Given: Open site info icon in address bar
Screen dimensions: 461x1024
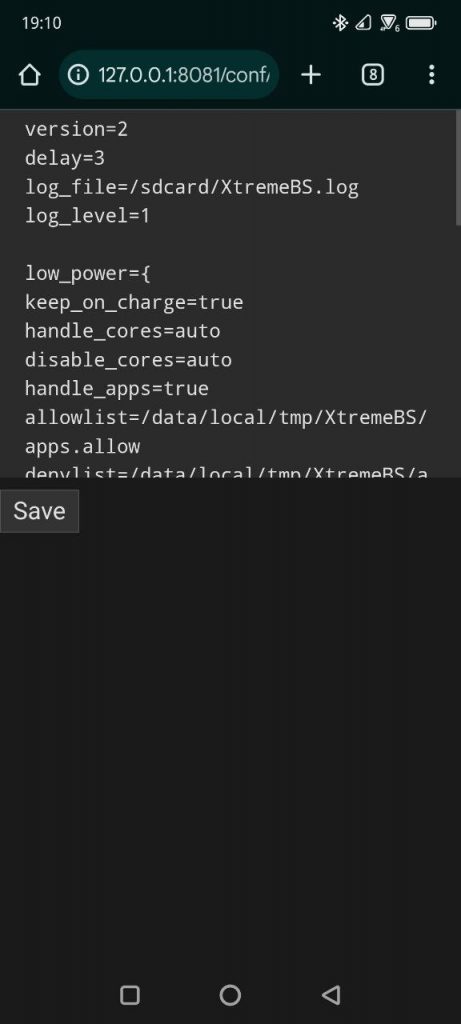Looking at the screenshot, I should (78, 75).
